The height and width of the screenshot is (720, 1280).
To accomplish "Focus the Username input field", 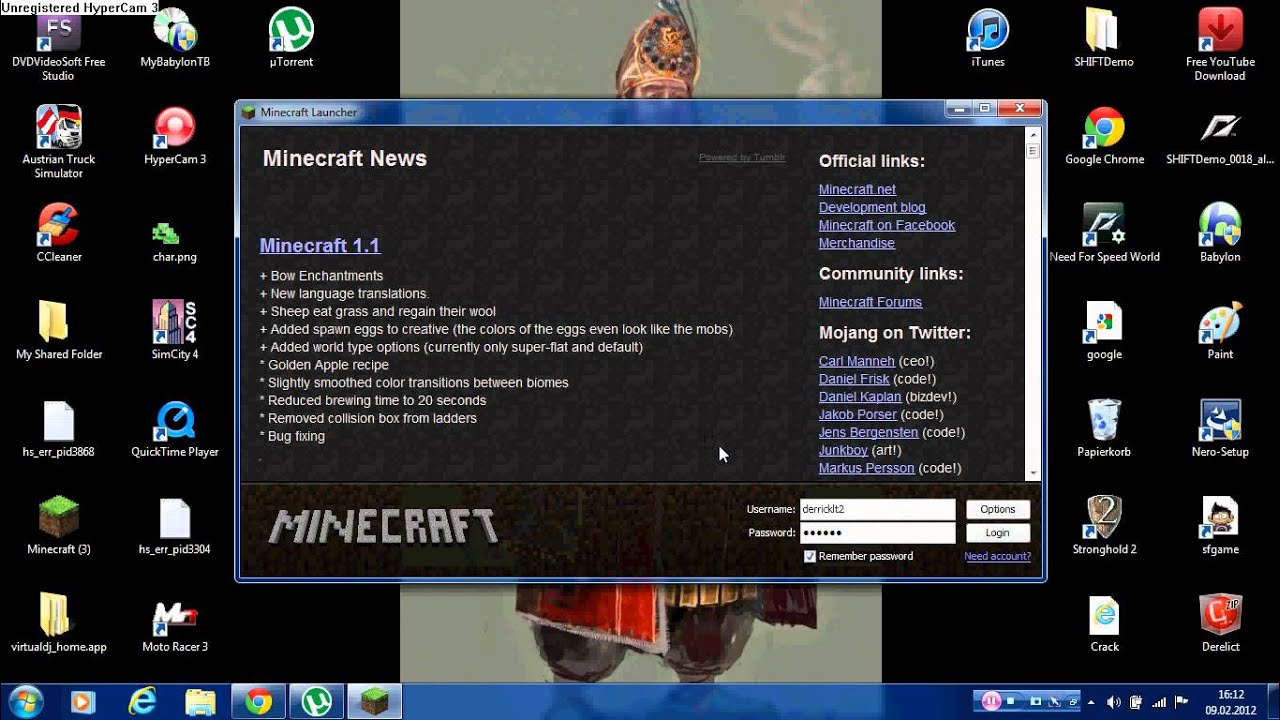I will point(877,509).
